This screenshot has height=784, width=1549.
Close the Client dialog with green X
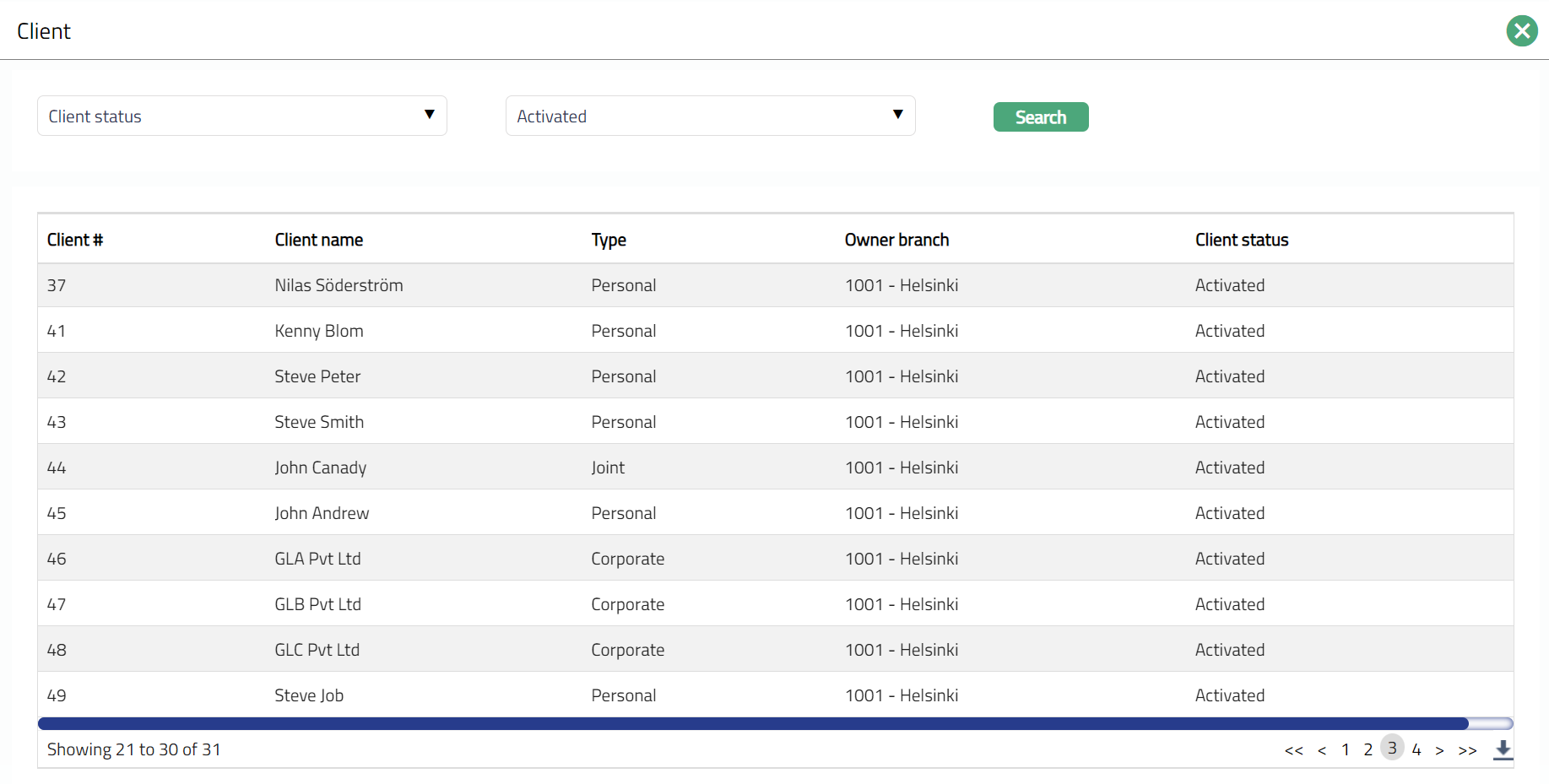point(1522,31)
